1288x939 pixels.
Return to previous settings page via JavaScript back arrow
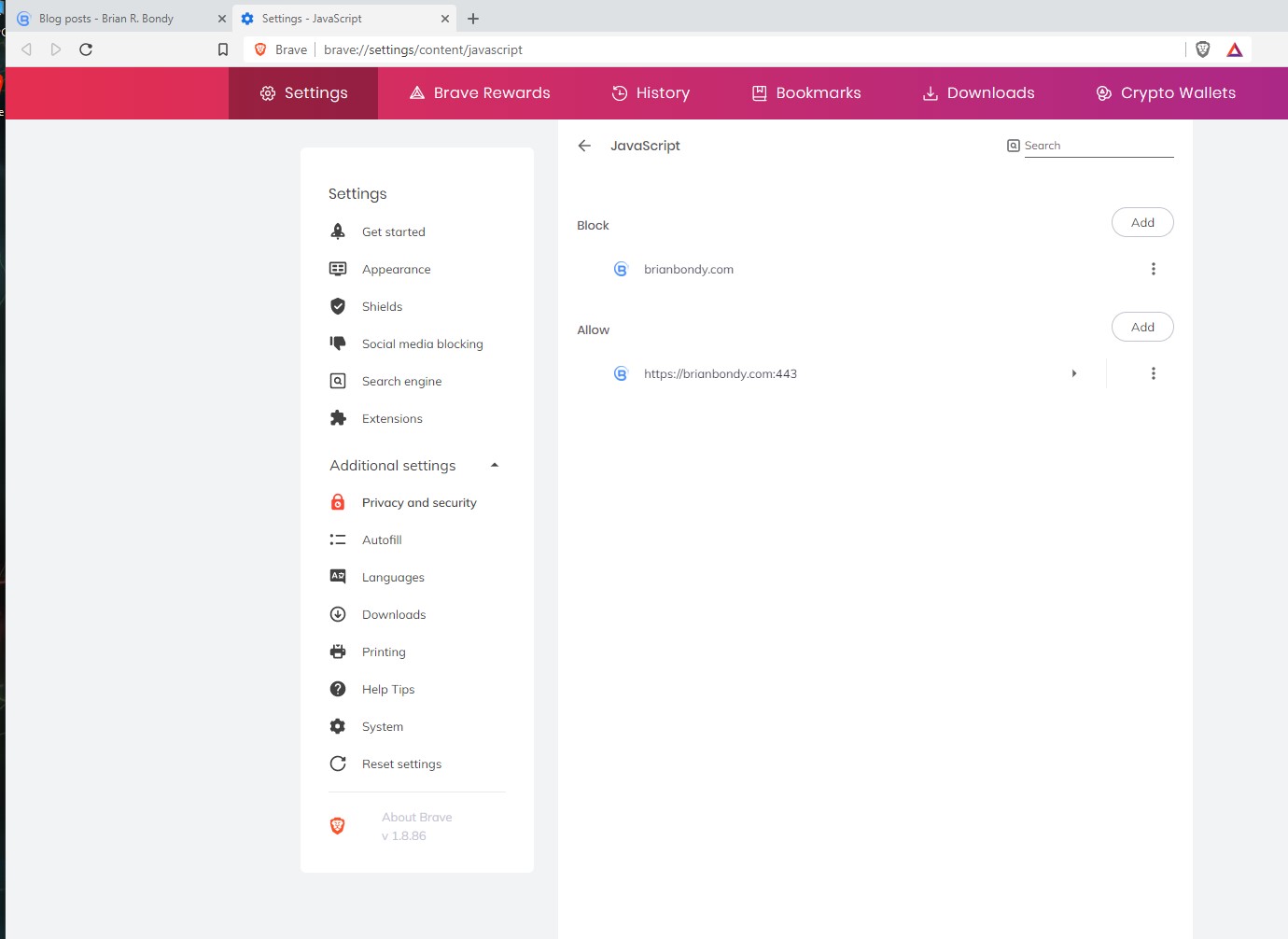(x=584, y=146)
